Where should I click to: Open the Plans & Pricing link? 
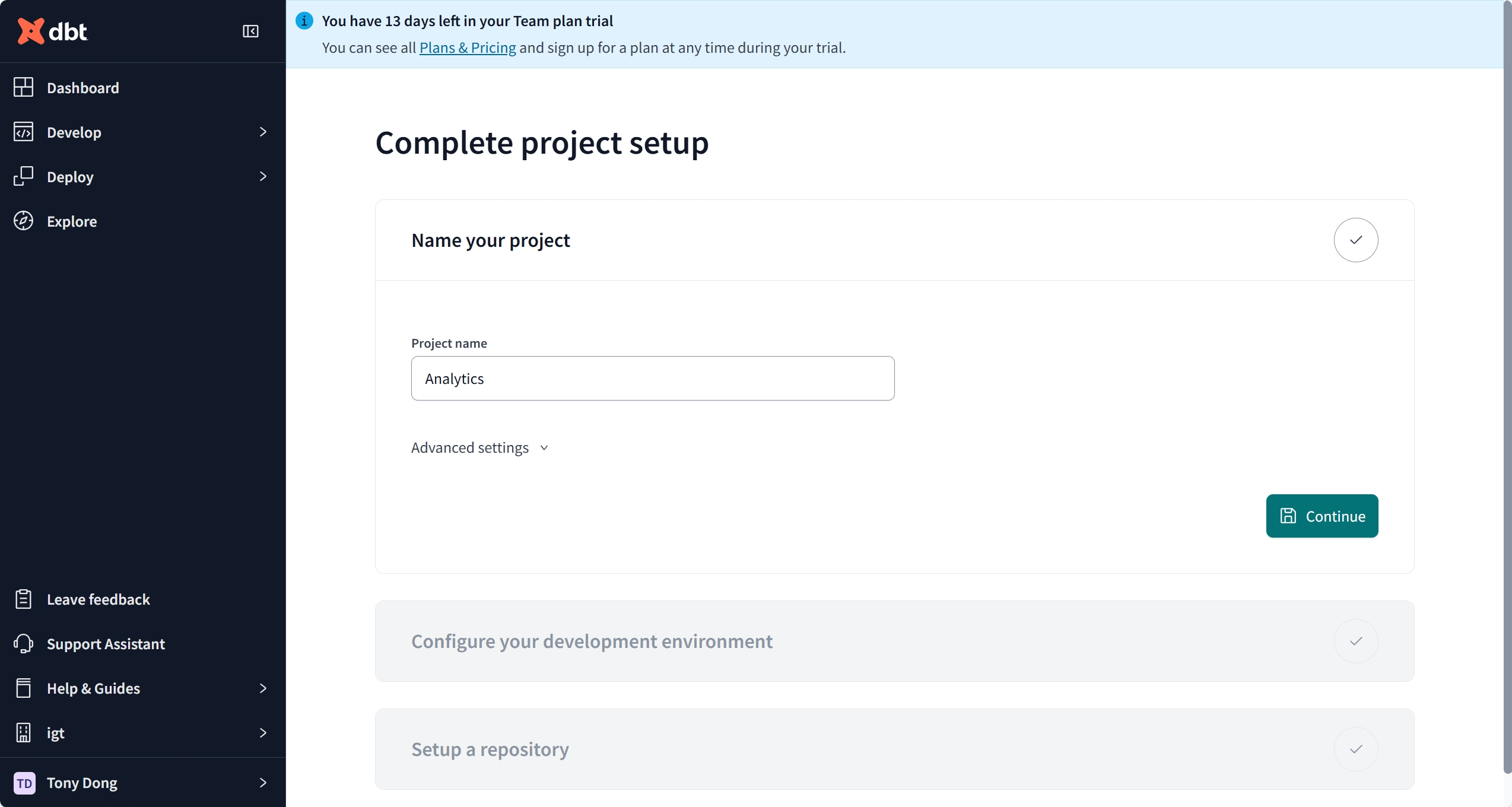tap(468, 47)
